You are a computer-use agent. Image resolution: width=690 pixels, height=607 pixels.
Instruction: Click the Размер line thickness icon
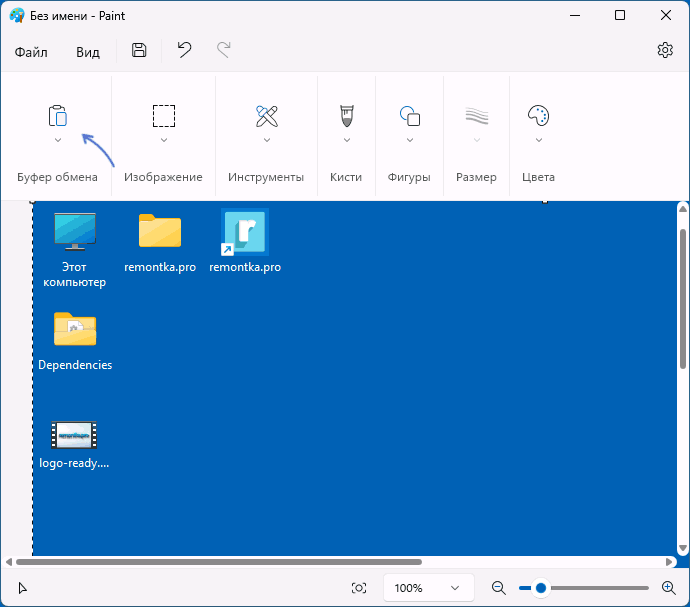click(477, 116)
